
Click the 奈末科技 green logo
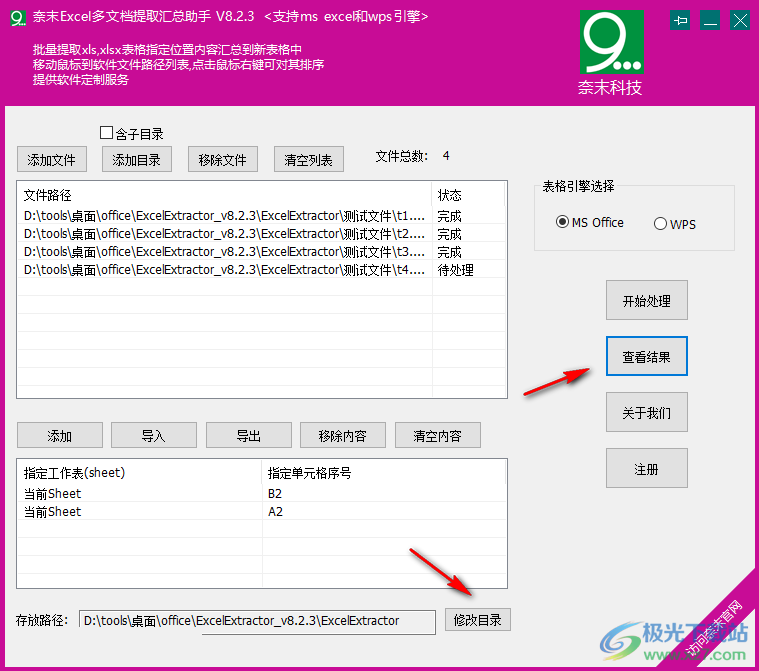(x=612, y=42)
